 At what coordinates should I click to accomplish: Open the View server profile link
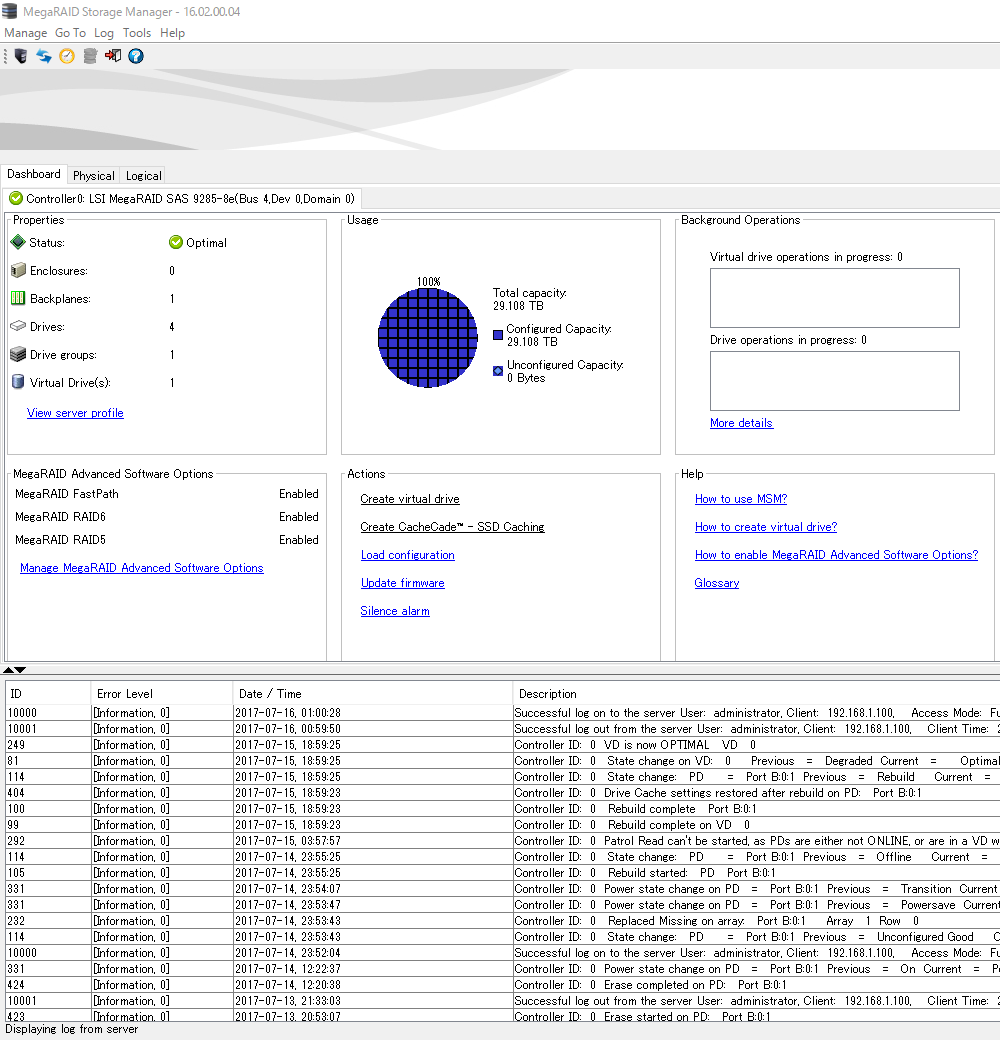(x=75, y=413)
